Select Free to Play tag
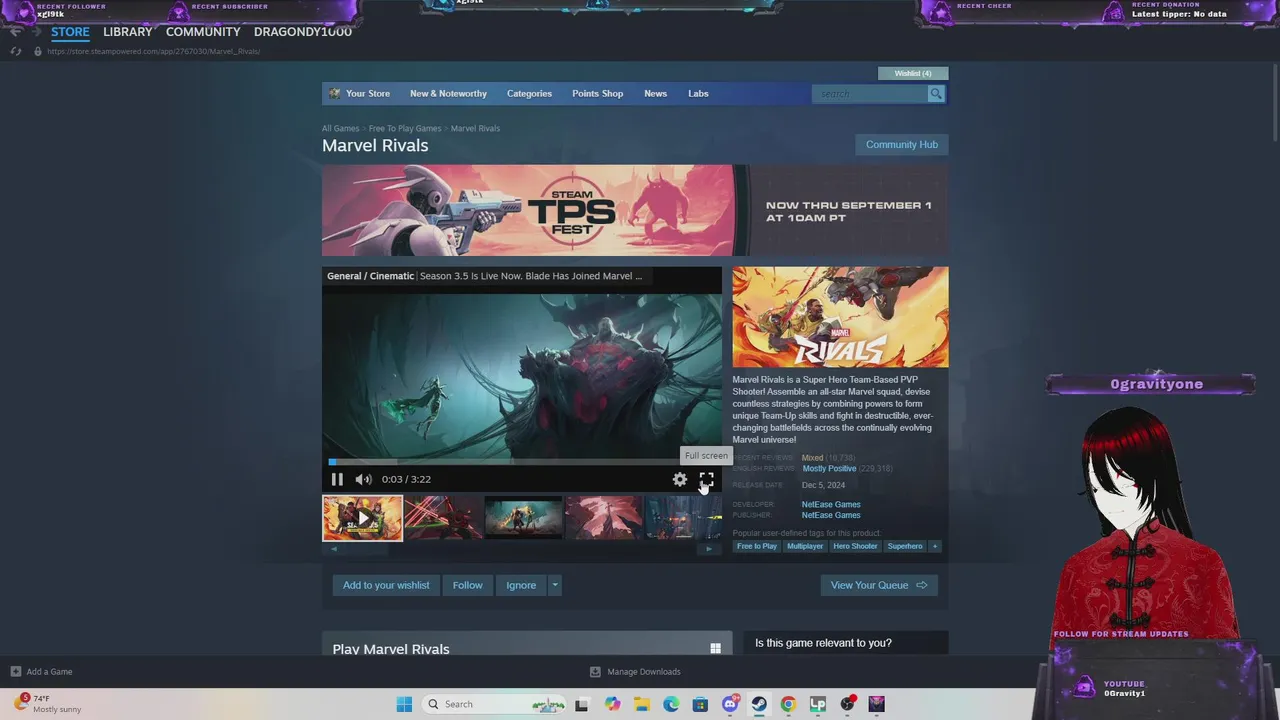The image size is (1280, 720). pos(757,546)
